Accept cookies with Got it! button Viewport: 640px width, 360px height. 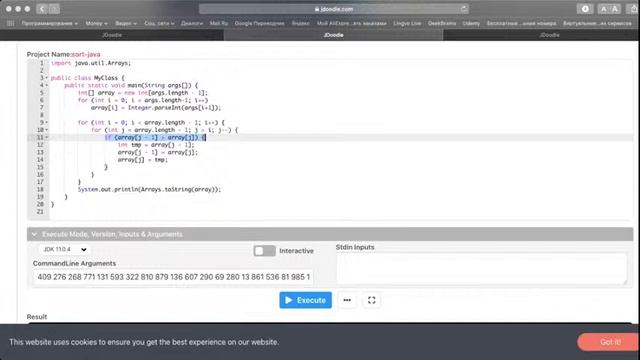610,342
